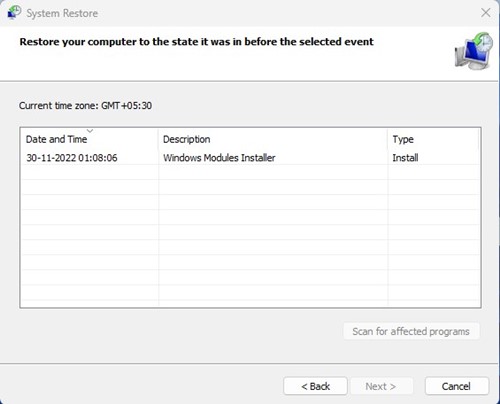Click divider between Date and Description columns
The height and width of the screenshot is (404, 500).
pyautogui.click(x=158, y=139)
